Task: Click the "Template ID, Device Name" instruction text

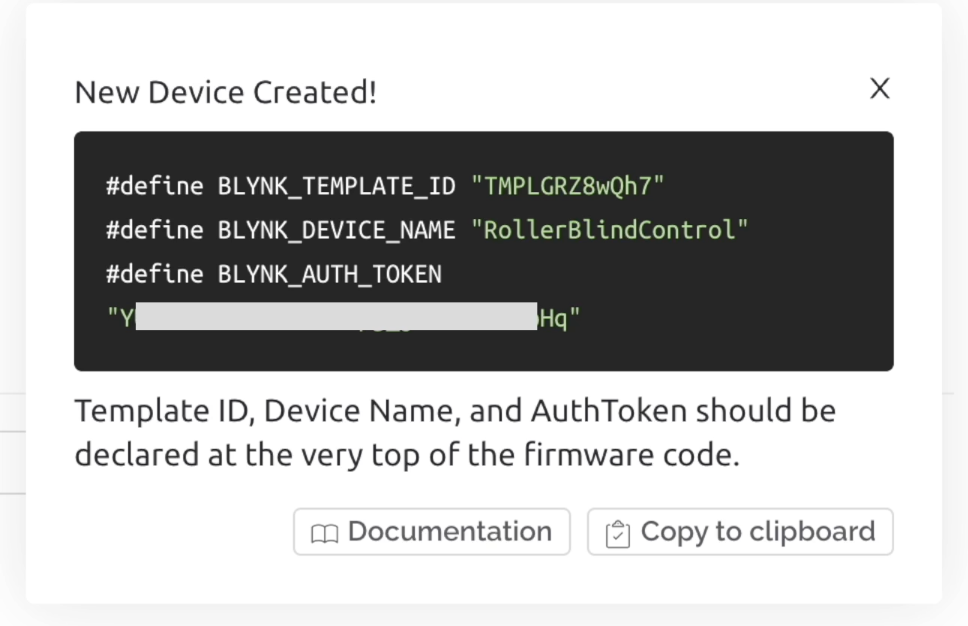Action: click(264, 411)
